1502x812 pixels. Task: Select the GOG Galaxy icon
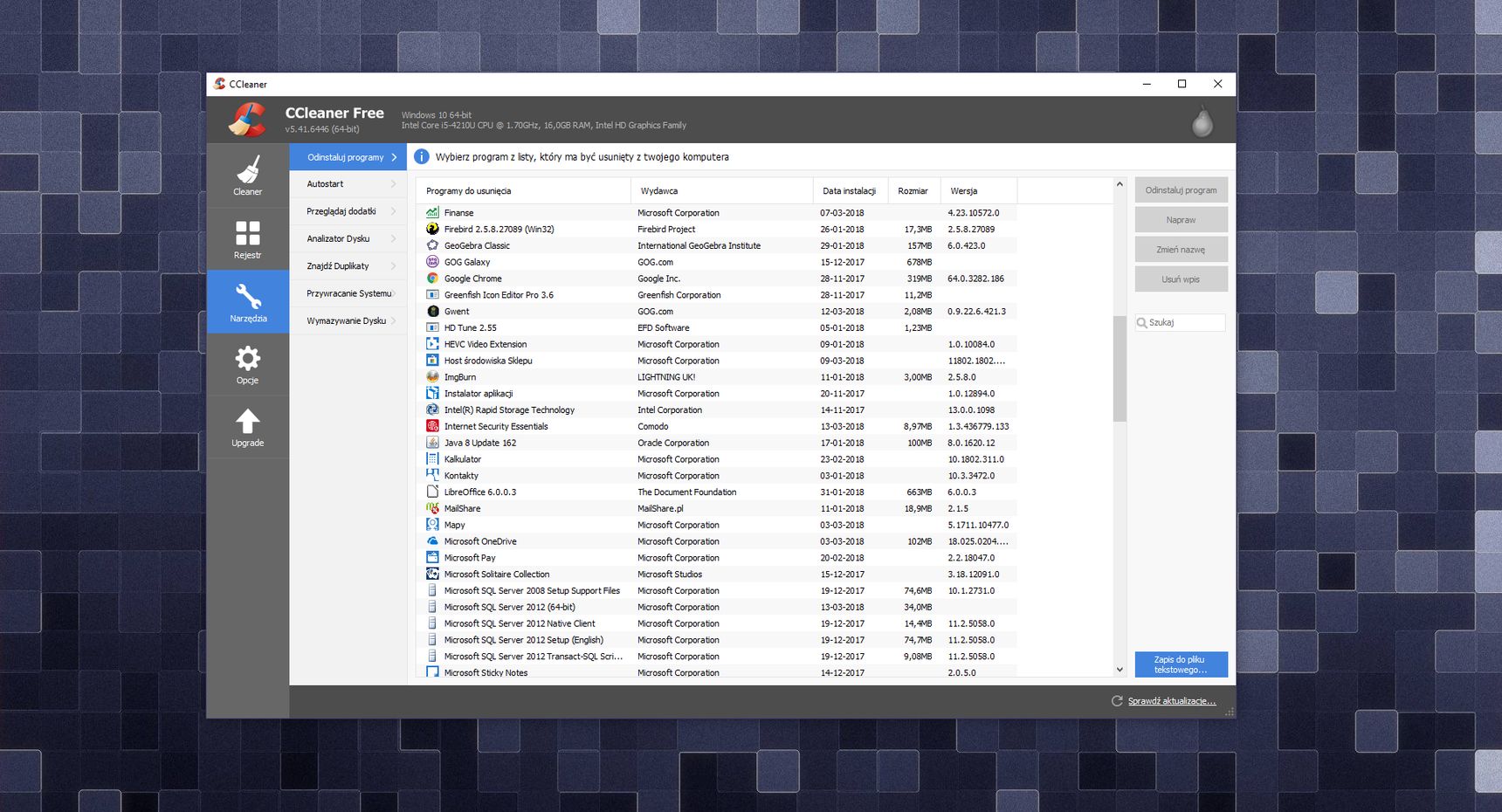[x=432, y=262]
